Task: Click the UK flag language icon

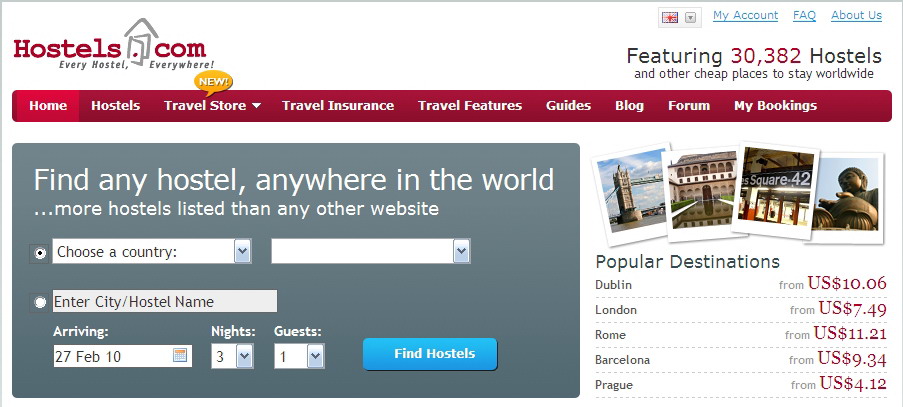Action: (x=670, y=17)
